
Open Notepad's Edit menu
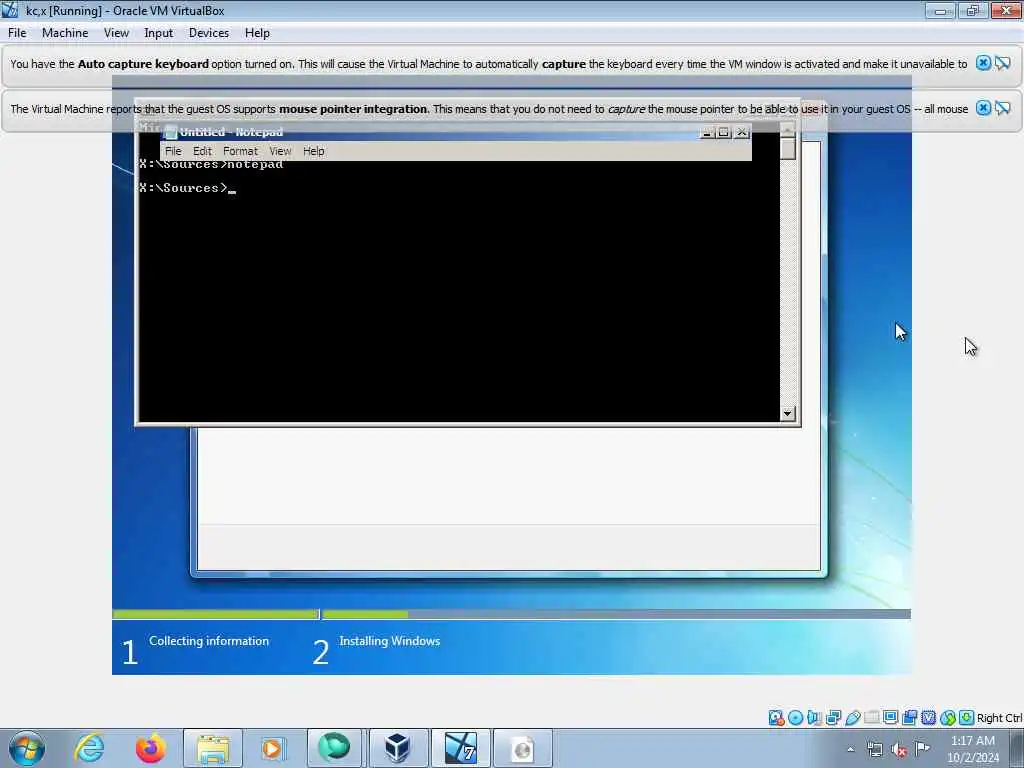coord(202,151)
